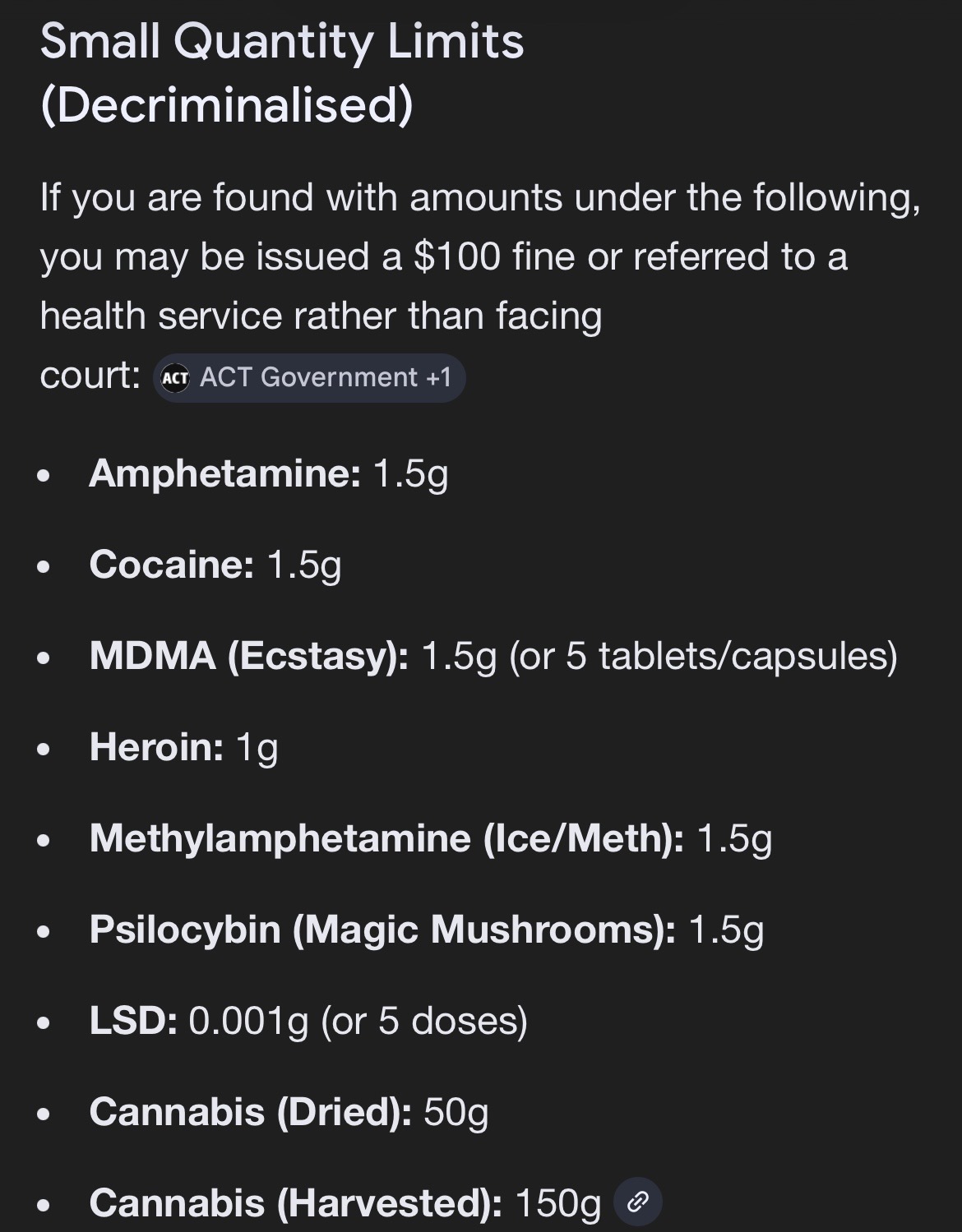The image size is (962, 1232).
Task: Select the bold Amphetamine label
Action: point(224,473)
